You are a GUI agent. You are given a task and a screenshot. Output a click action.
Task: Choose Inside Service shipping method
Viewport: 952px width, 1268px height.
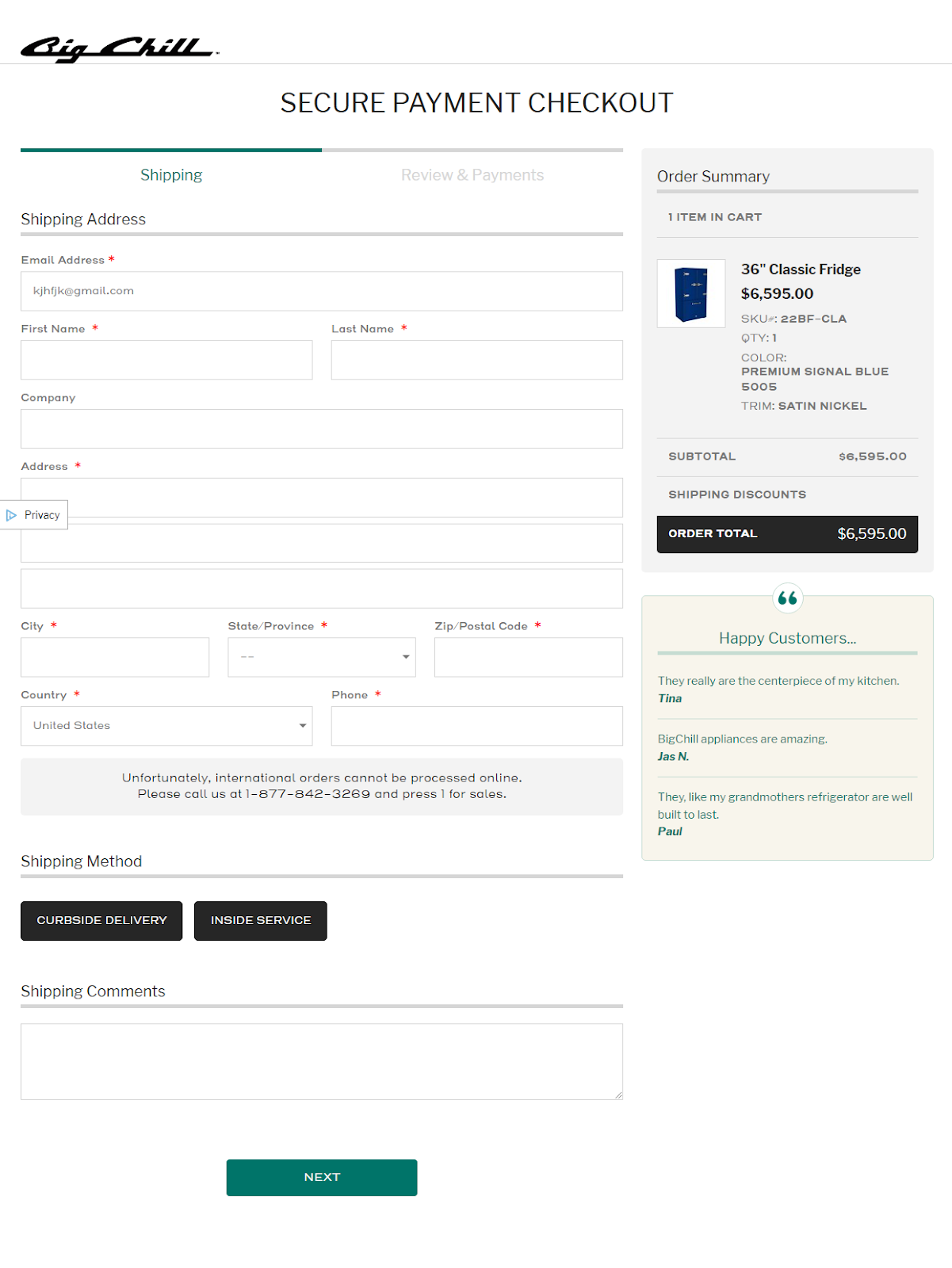tap(261, 921)
